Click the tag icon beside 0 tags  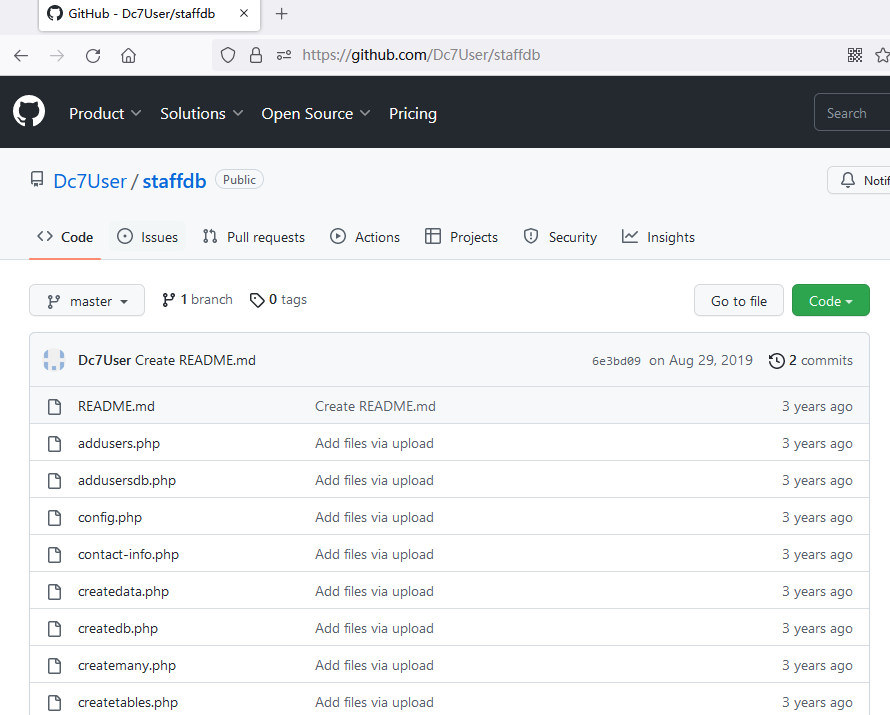pyautogui.click(x=257, y=300)
